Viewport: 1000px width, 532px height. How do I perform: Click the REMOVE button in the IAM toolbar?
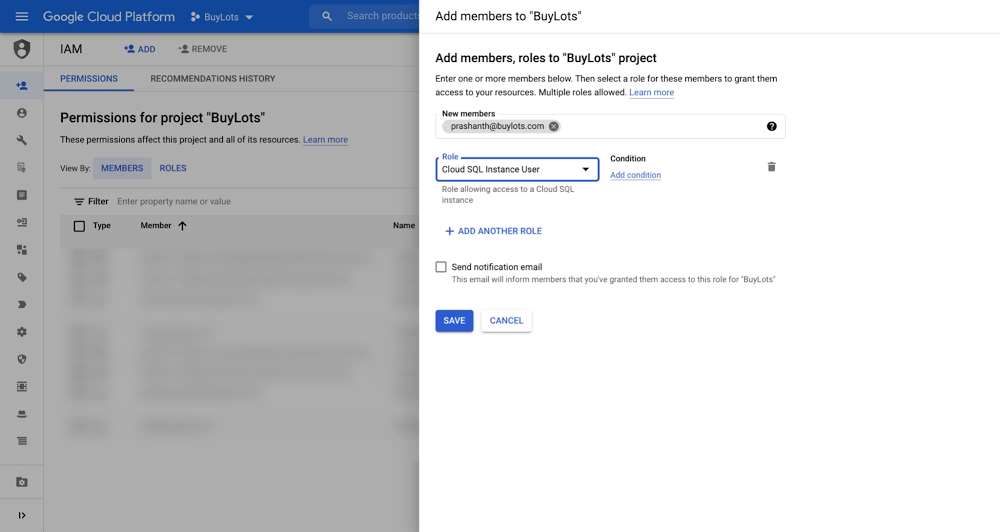203,49
